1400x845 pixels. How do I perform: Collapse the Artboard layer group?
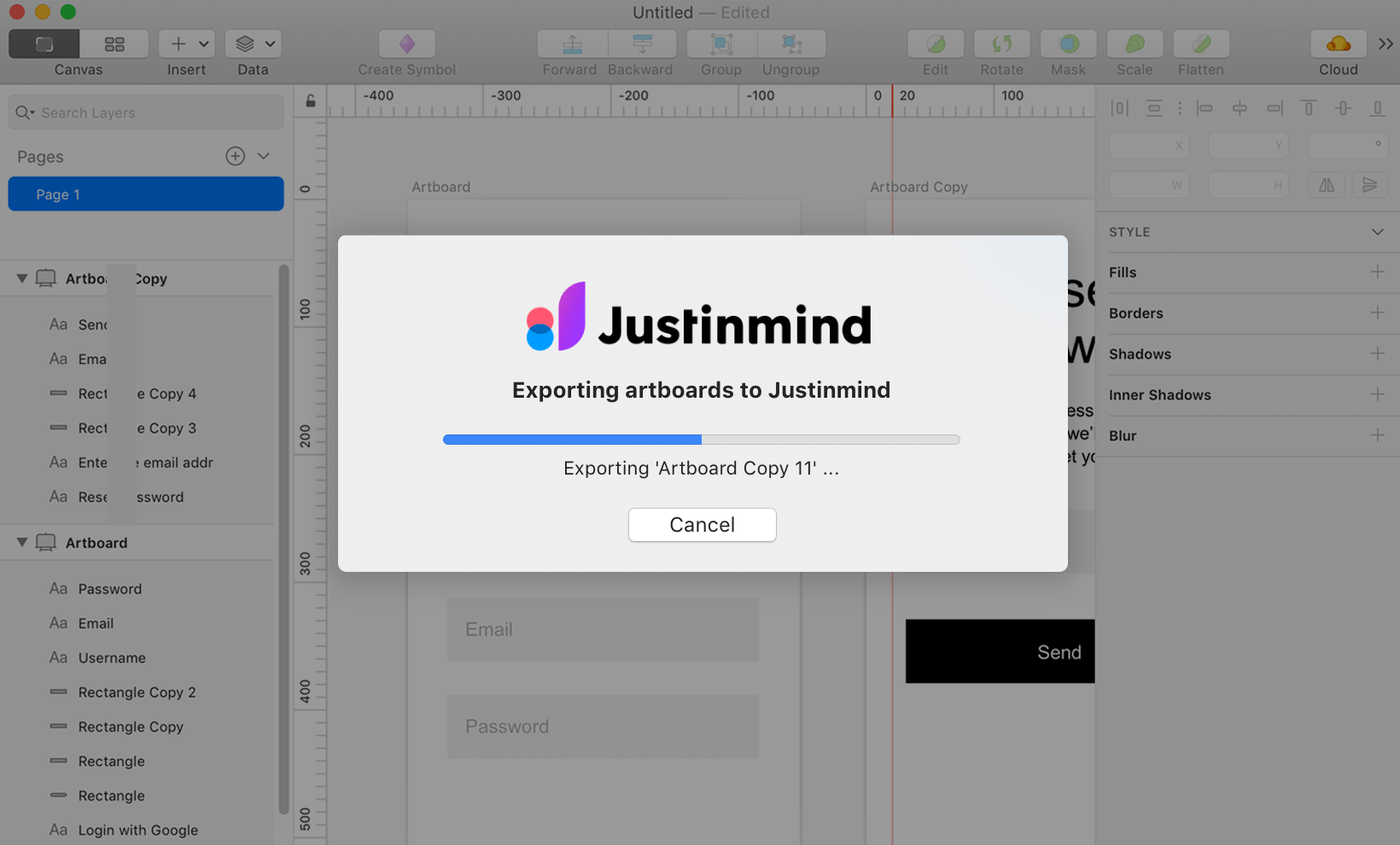click(x=22, y=543)
